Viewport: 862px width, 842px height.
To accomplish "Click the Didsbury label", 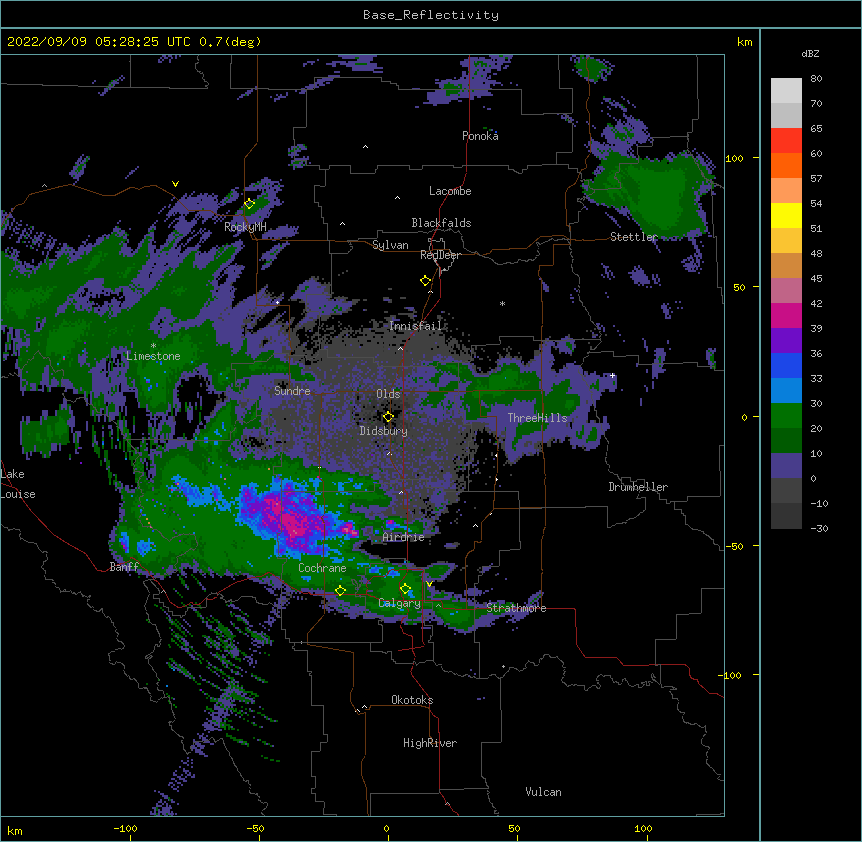I will [384, 431].
